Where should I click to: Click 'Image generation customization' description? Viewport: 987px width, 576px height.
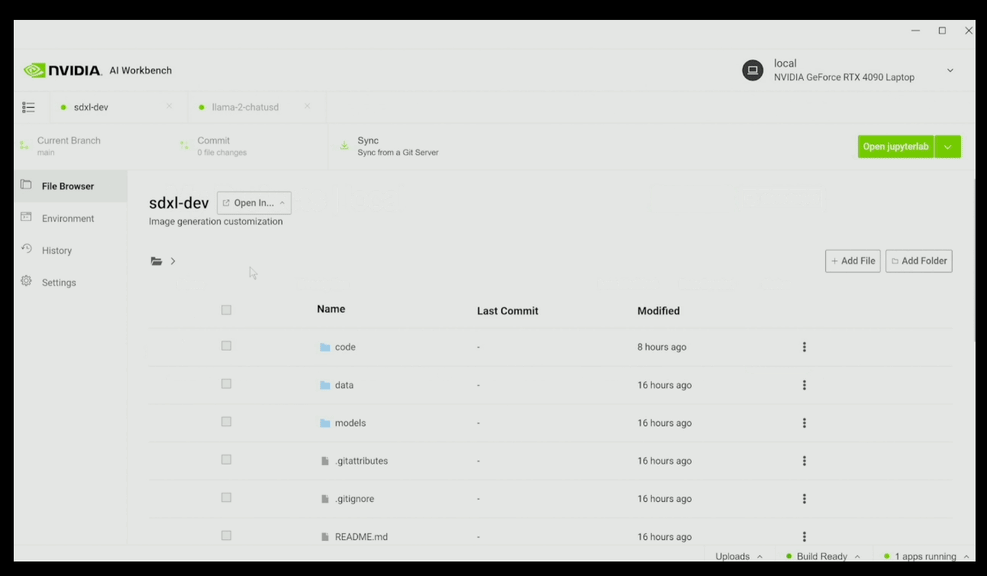(216, 222)
